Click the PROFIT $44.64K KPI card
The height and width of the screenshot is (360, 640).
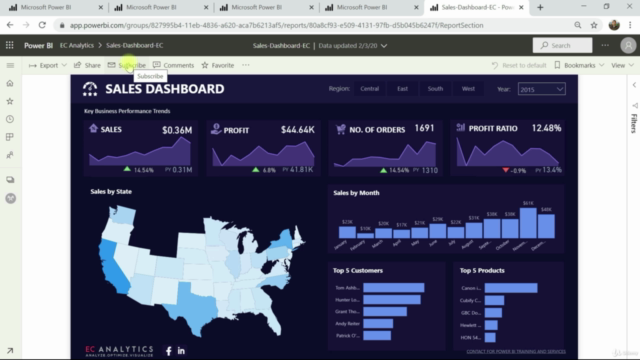tap(263, 148)
